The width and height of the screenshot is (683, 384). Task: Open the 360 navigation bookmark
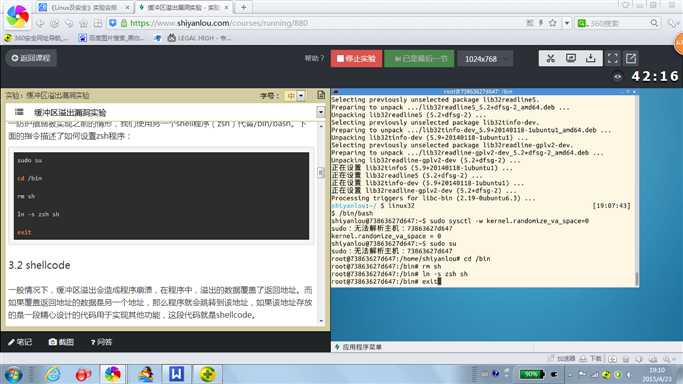click(x=37, y=38)
